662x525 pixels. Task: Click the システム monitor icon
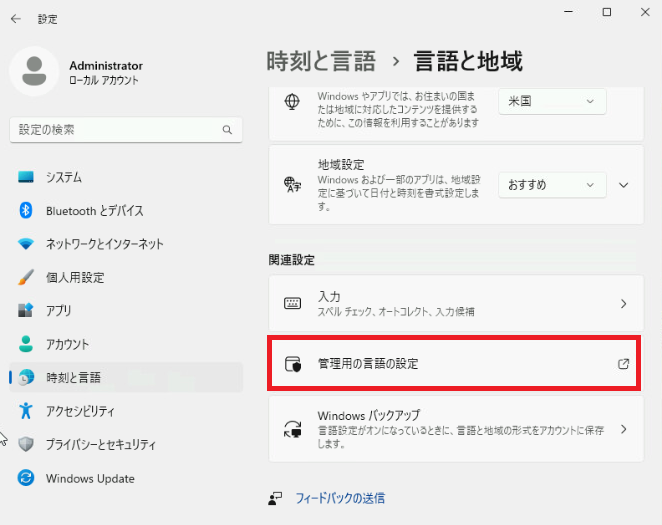click(26, 177)
